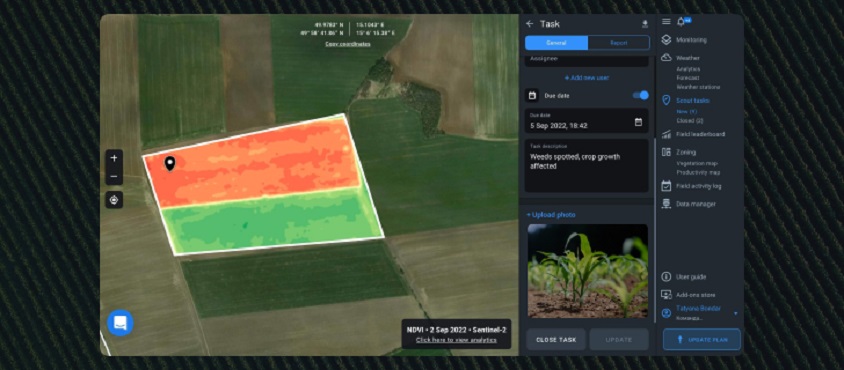
Task: Open Monitoring in the sidebar
Action: click(x=692, y=40)
